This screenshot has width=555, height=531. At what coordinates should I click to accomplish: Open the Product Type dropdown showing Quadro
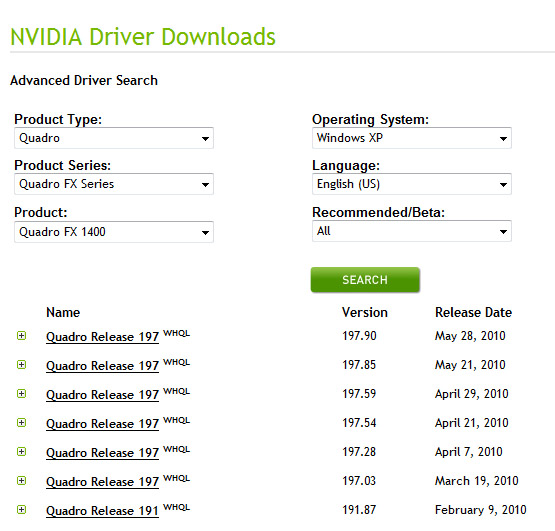[x=114, y=138]
